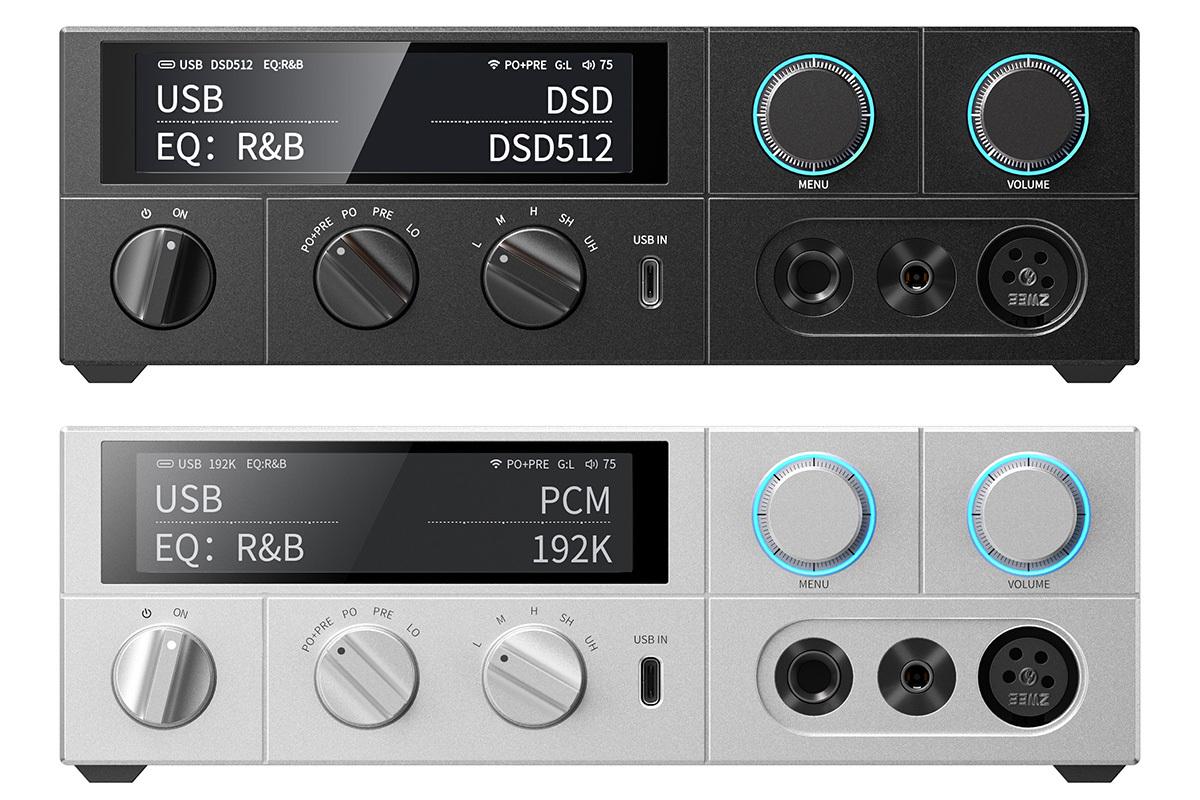Click the 'LO' output label on black unit

point(413,231)
